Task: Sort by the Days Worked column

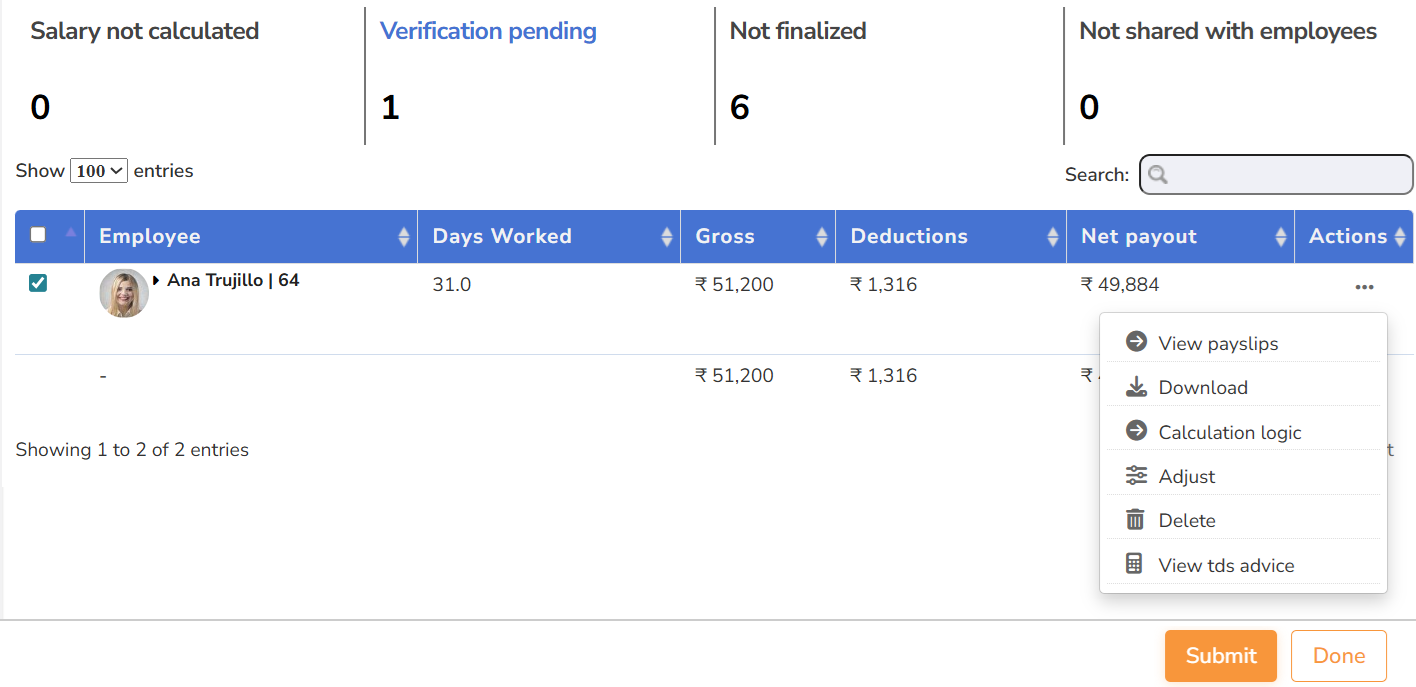Action: [x=548, y=237]
